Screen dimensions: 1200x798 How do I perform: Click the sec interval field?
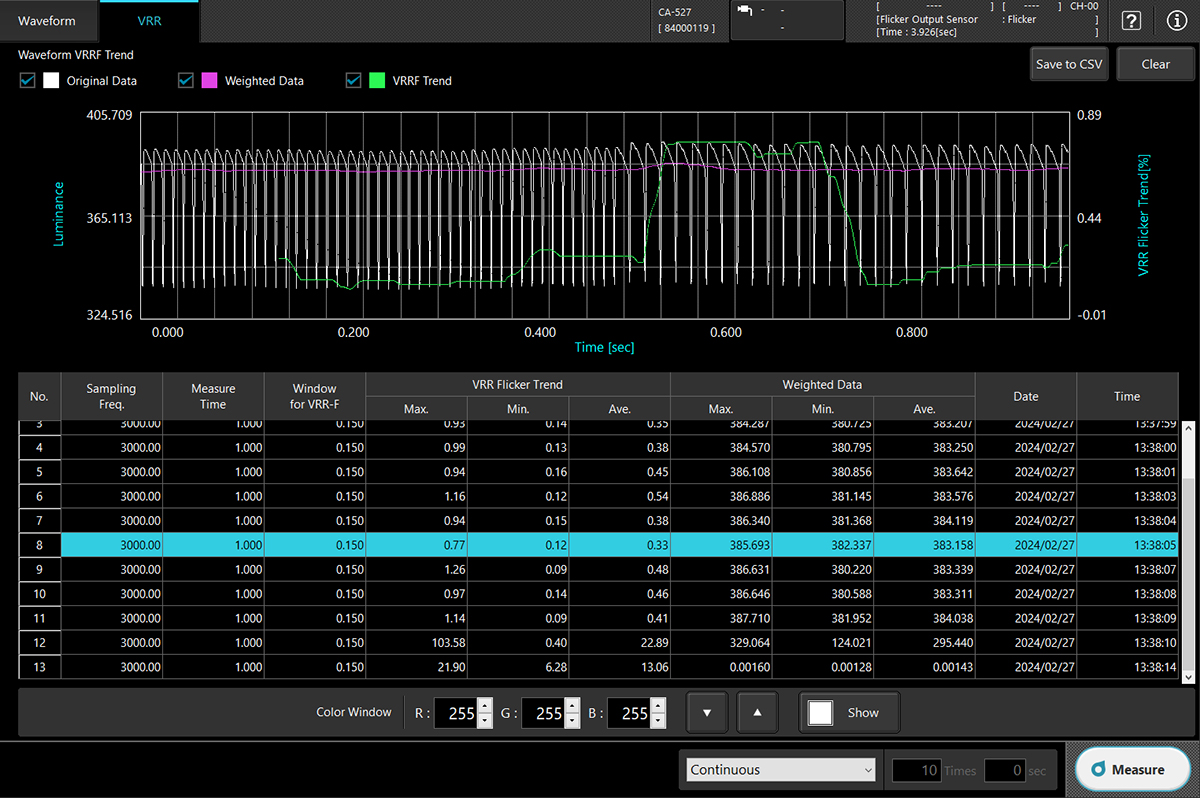point(1007,770)
